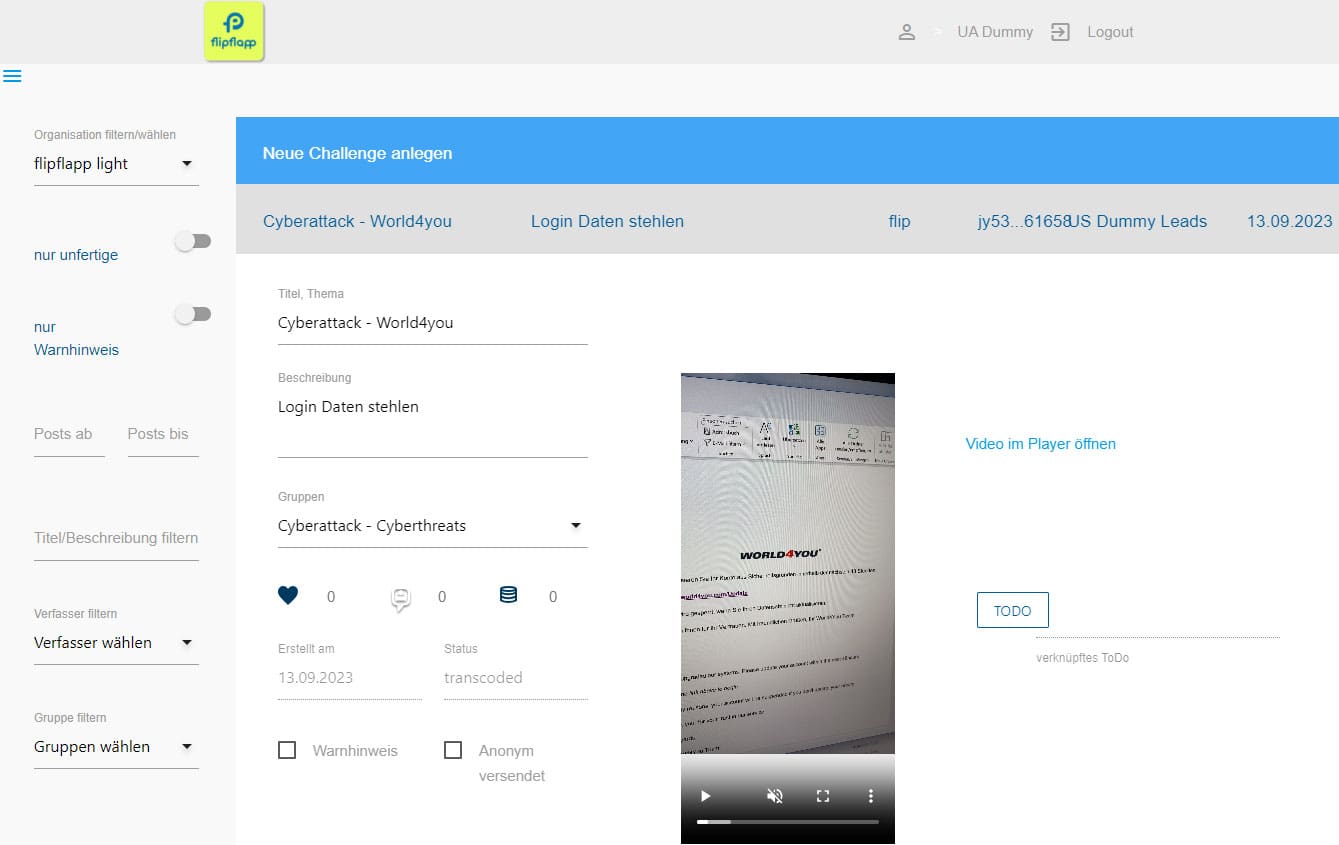Screen dimensions: 1339x845
Task: Click 'US Dummy Leads' in row
Action: pos(1139,221)
